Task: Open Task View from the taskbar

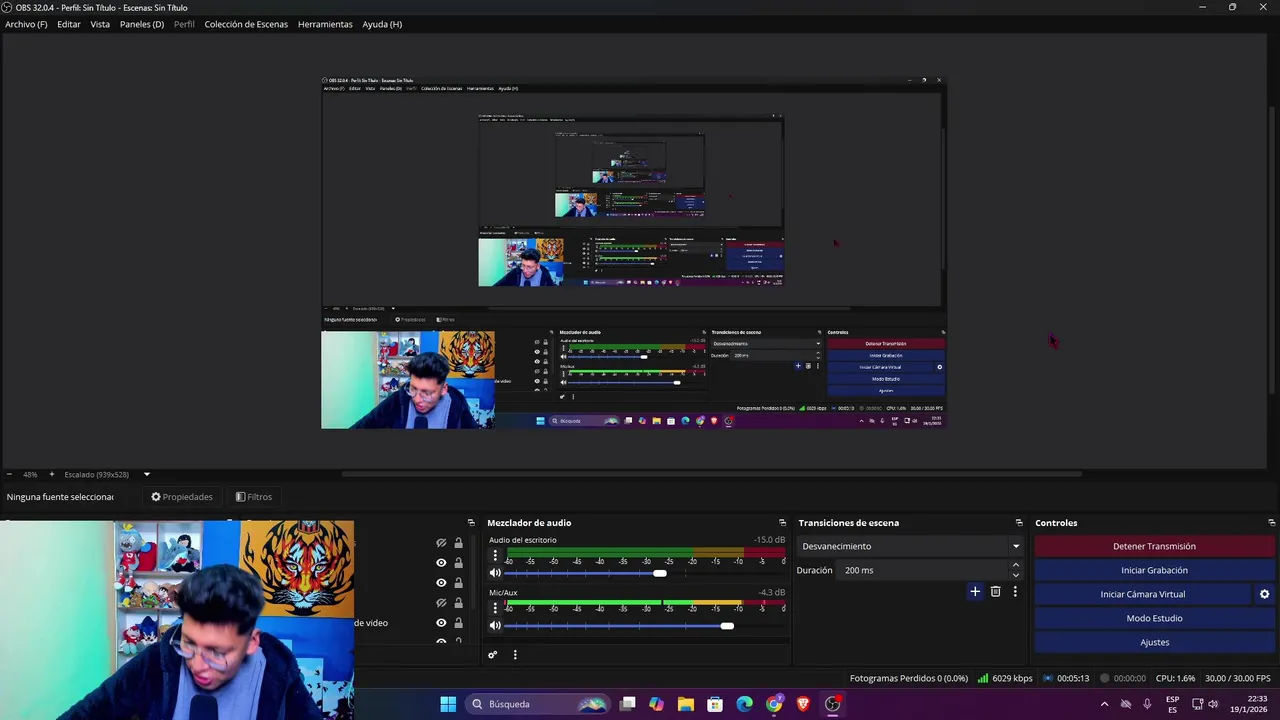Action: 627,704
